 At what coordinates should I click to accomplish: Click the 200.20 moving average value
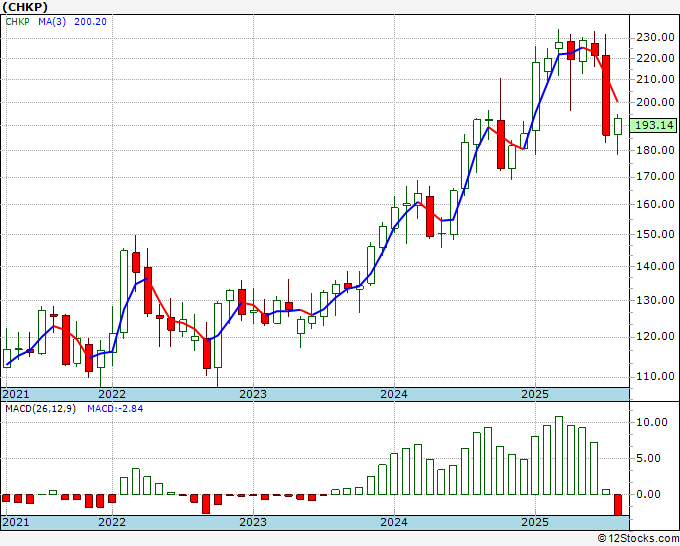coord(90,22)
